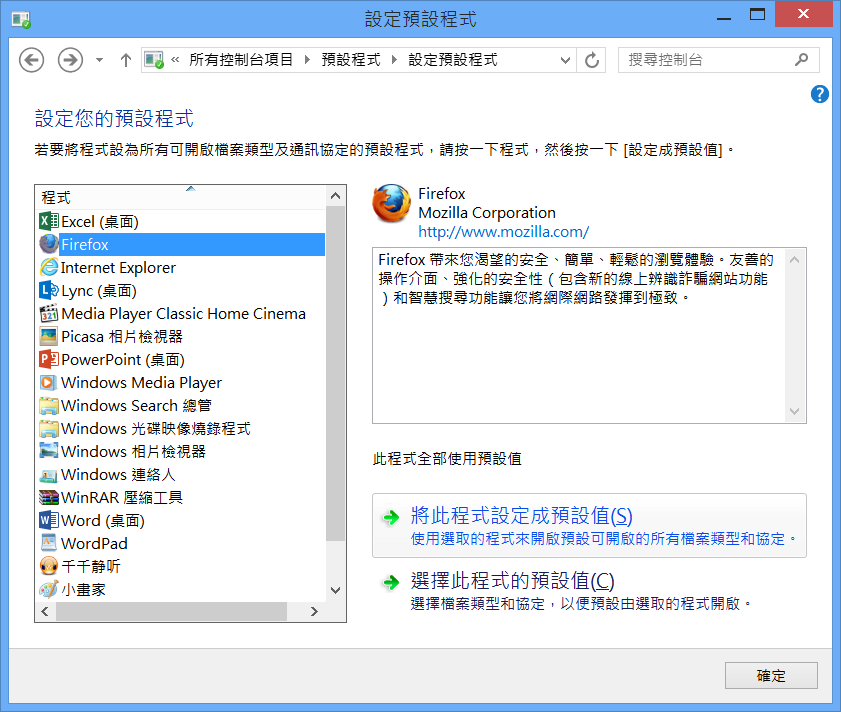This screenshot has width=841, height=712.
Task: Open help with the blue question mark icon
Action: point(820,94)
